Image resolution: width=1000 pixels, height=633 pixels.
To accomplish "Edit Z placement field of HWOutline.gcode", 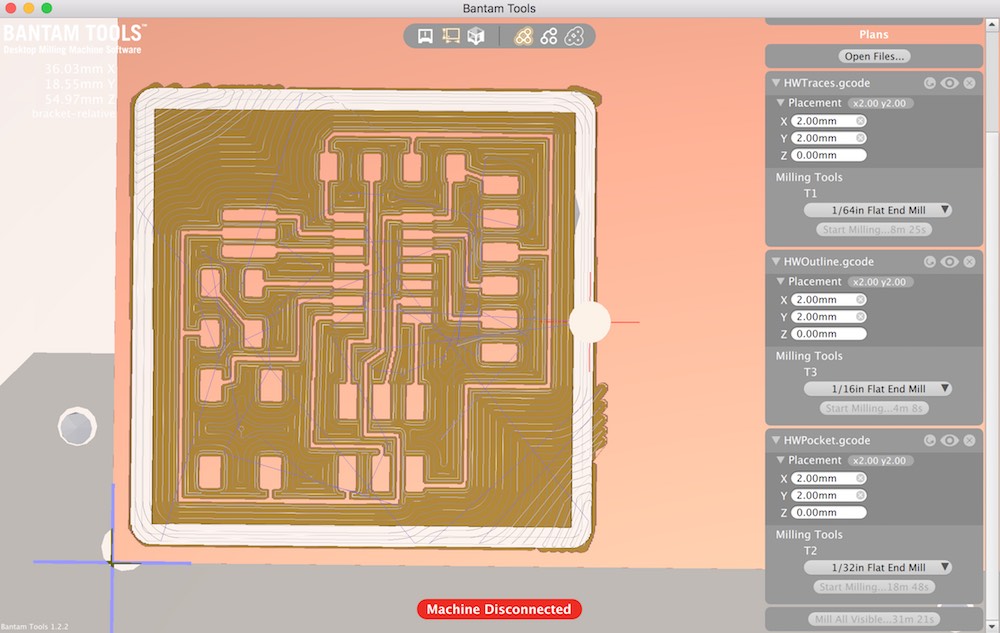I will pos(828,333).
